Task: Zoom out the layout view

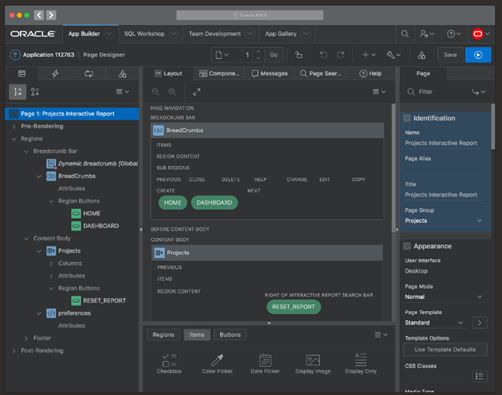Action: 155,92
